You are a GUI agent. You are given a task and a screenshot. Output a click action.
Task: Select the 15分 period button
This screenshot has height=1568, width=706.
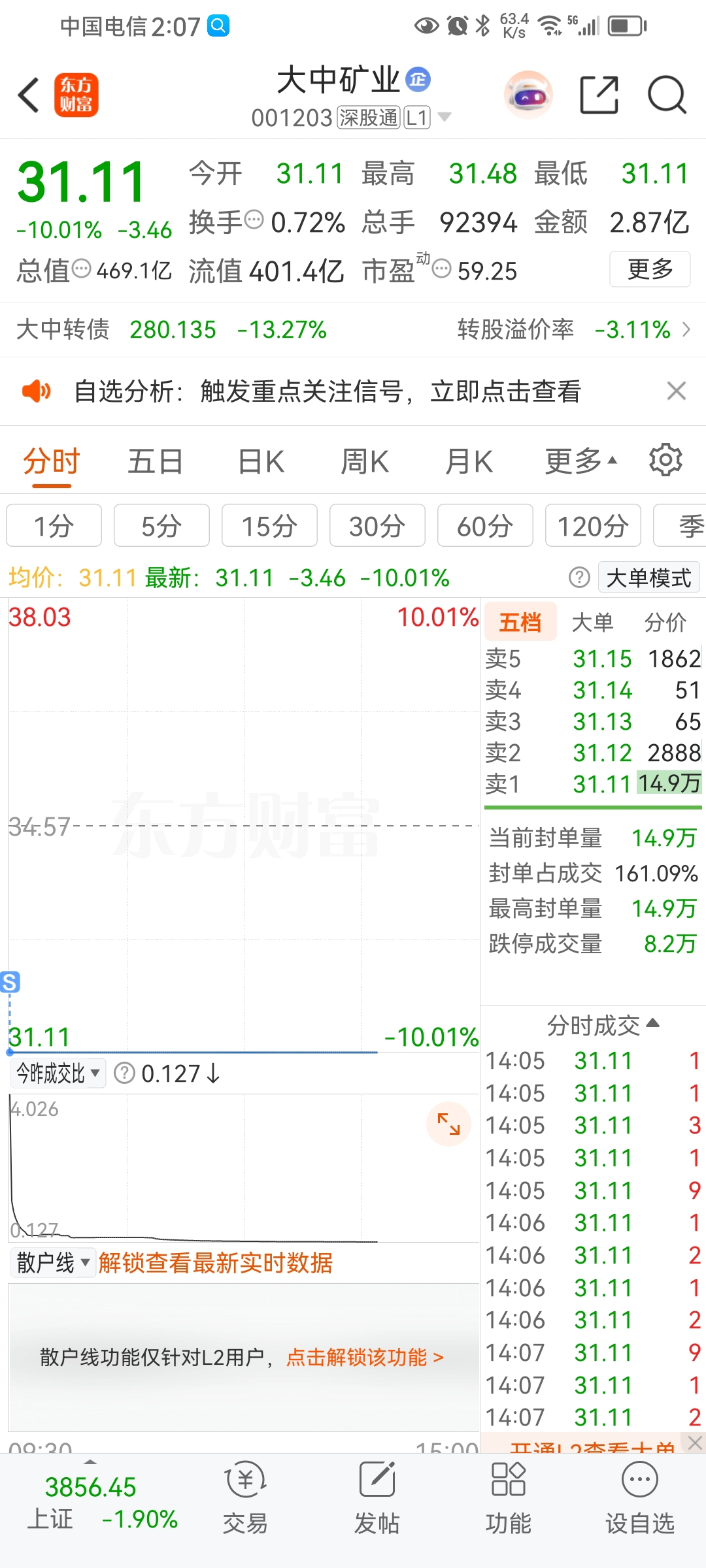[x=269, y=525]
